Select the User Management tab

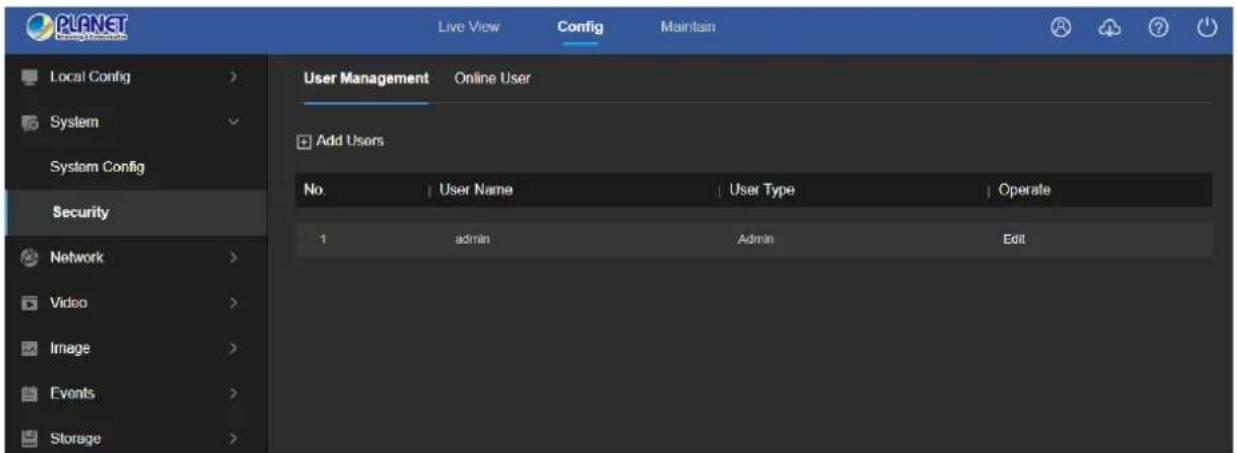[x=367, y=79]
